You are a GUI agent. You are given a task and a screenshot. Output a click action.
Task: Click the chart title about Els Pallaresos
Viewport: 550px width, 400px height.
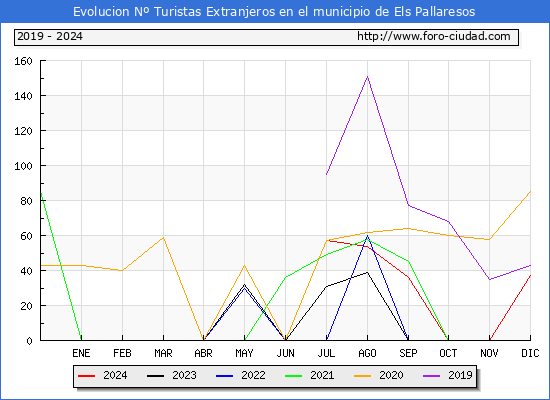click(x=274, y=12)
